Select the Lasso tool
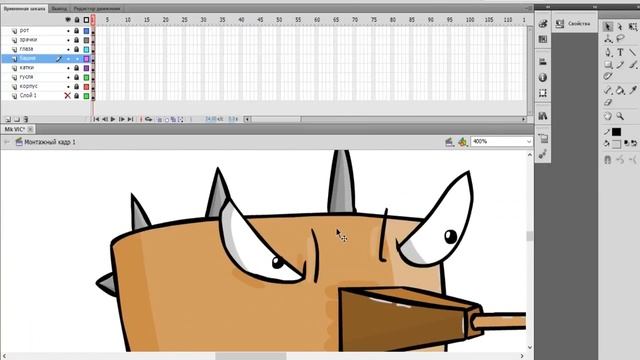This screenshot has width=640, height=360. [x=620, y=39]
